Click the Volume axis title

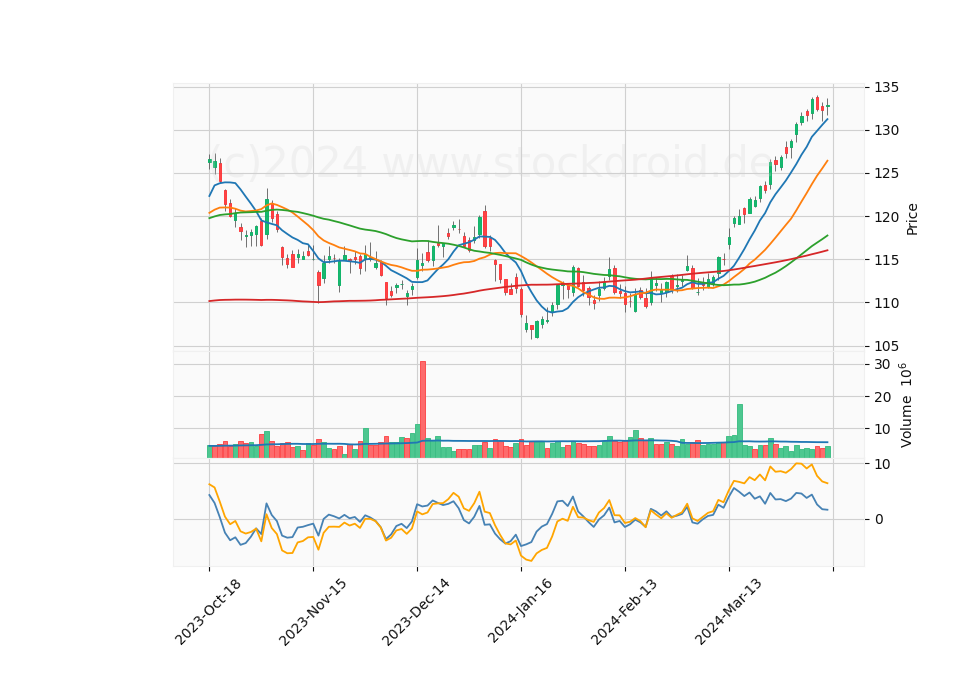906,405
